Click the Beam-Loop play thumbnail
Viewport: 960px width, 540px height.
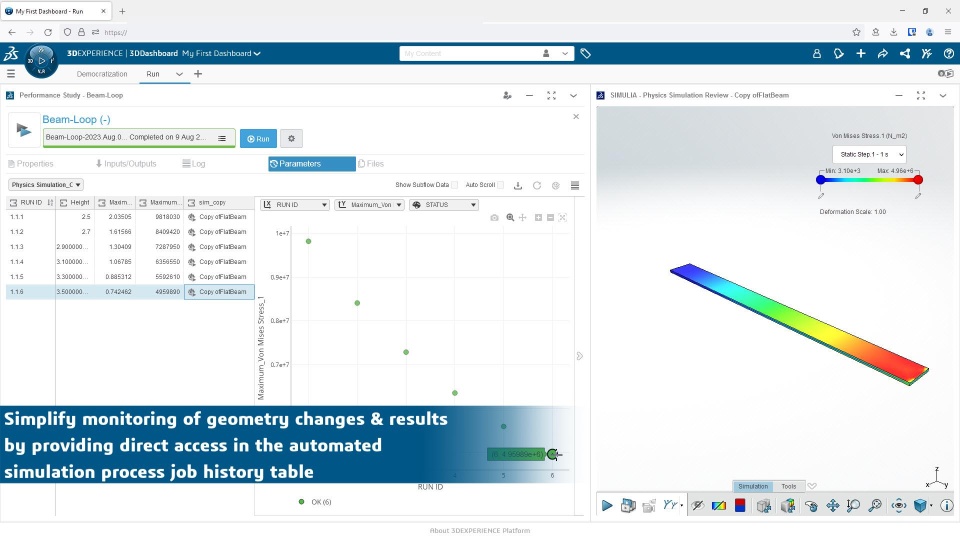pos(24,130)
